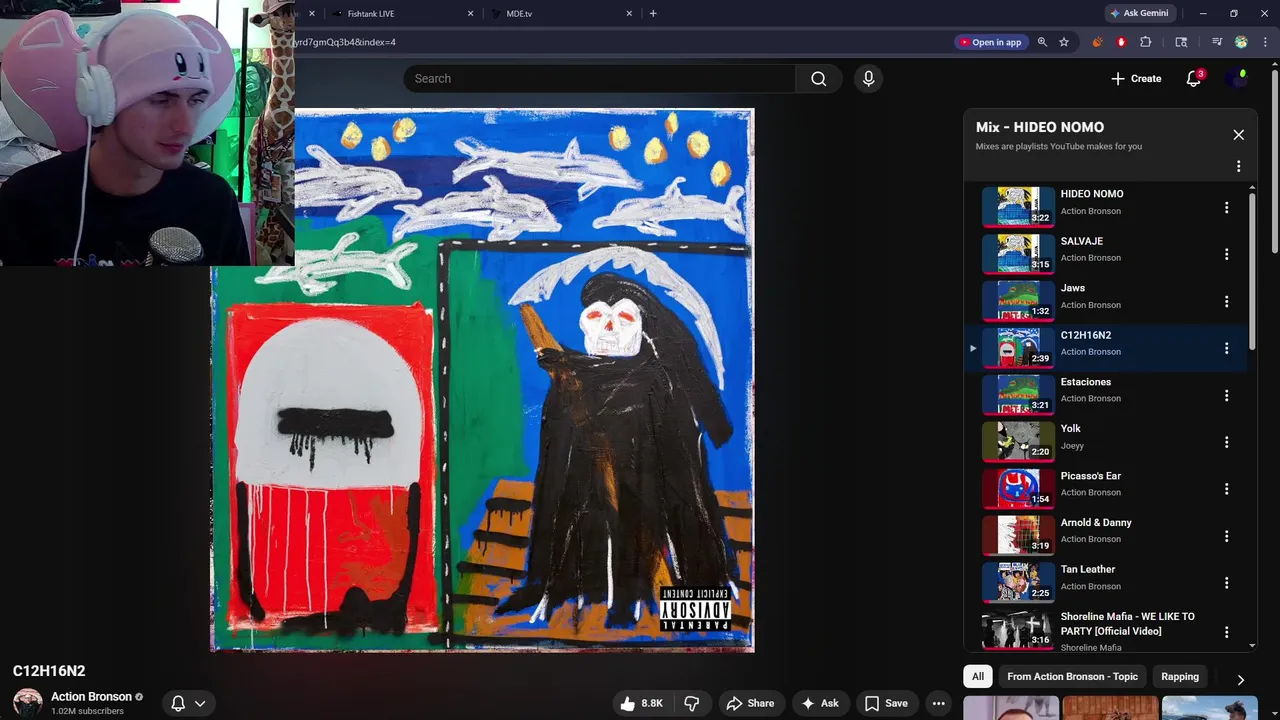Screen dimensions: 1280x720
Task: Open options for SALVAJE playlist item
Action: [x=1226, y=255]
